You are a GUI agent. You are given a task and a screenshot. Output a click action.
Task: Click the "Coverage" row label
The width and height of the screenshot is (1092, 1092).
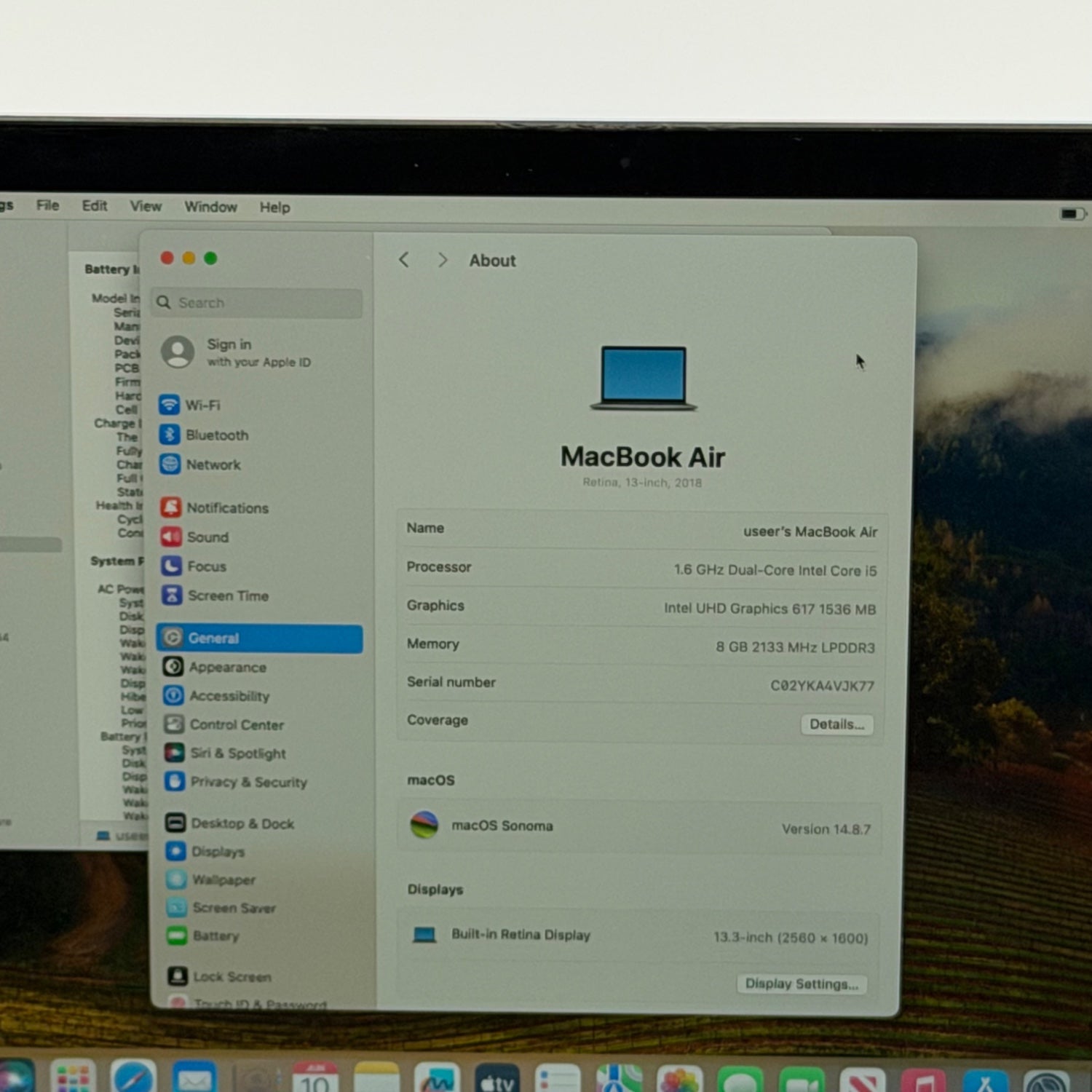pos(438,720)
